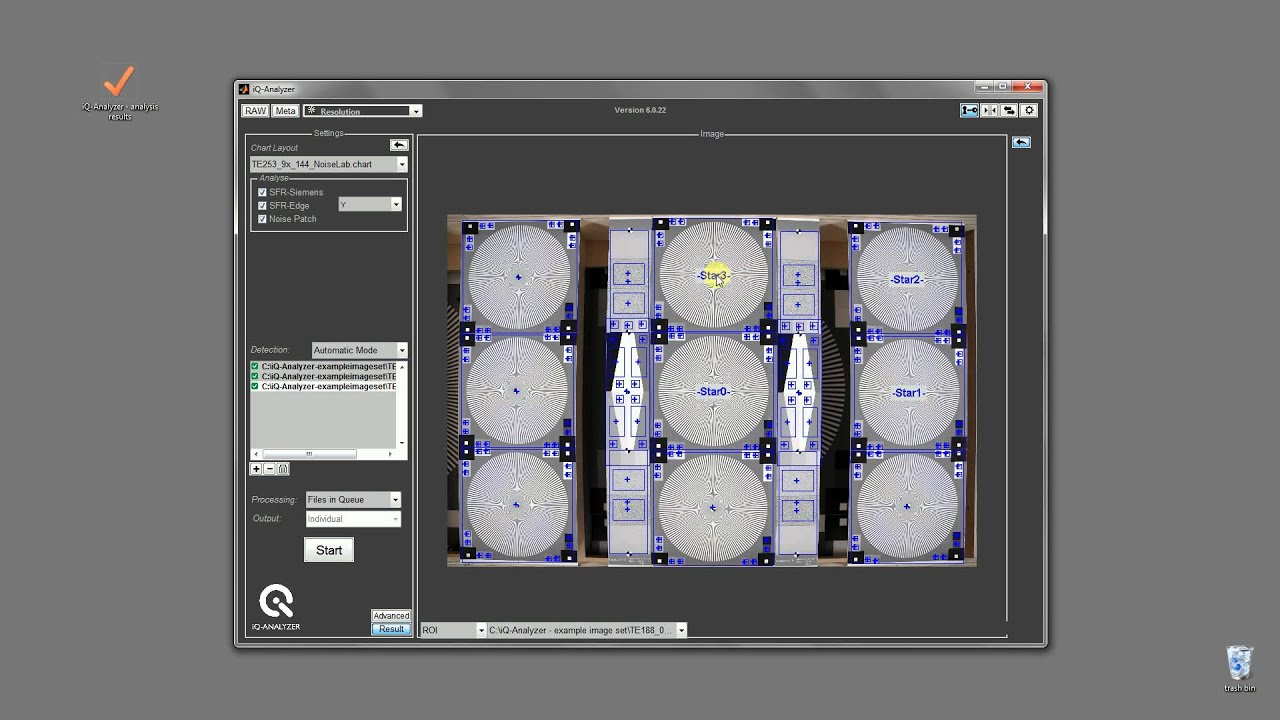Click the file list scroll-up arrow
Viewport: 1280px width, 720px height.
tap(402, 367)
